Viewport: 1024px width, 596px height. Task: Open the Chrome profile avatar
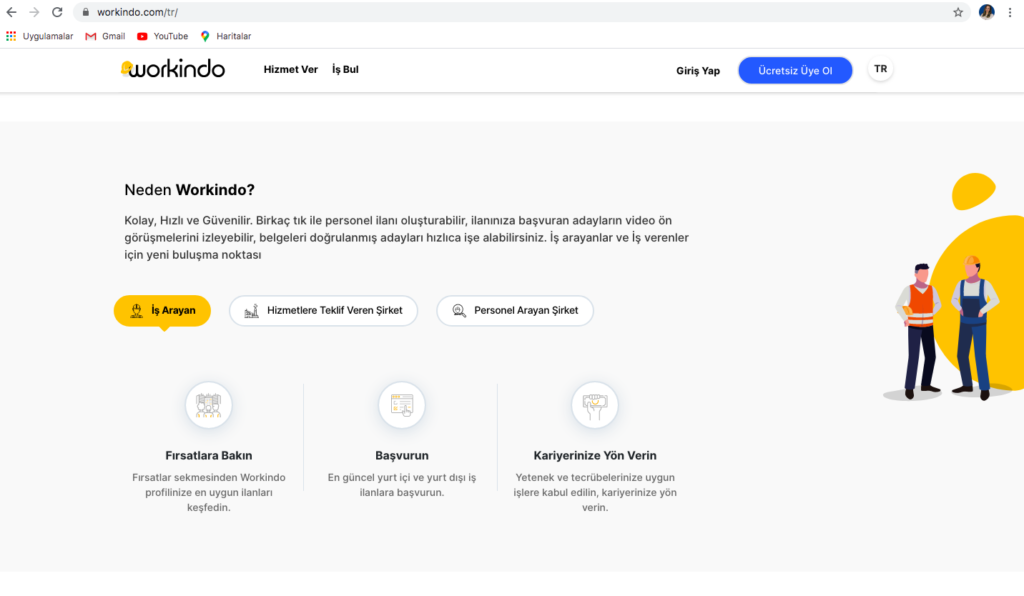986,12
